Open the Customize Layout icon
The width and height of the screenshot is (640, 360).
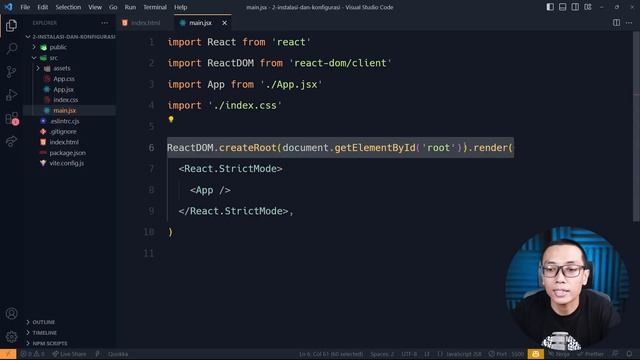click(588, 7)
